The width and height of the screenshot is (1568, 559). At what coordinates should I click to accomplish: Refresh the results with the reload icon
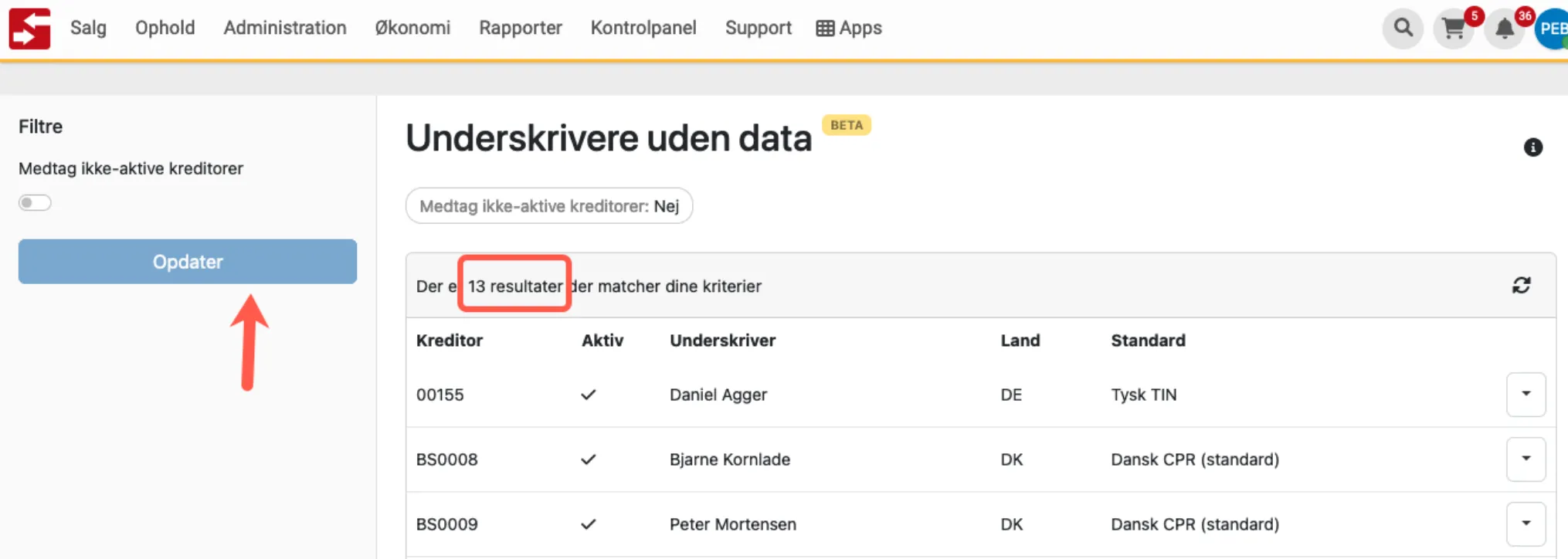coord(1521,286)
